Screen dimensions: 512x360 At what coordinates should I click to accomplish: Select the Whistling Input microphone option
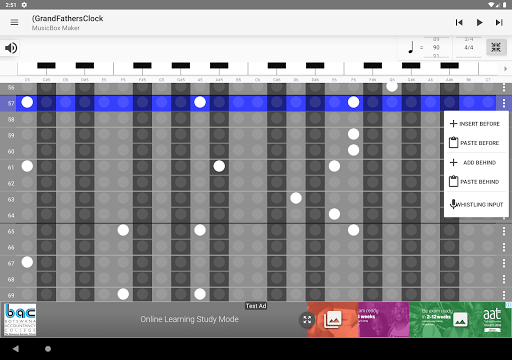pyautogui.click(x=476, y=204)
